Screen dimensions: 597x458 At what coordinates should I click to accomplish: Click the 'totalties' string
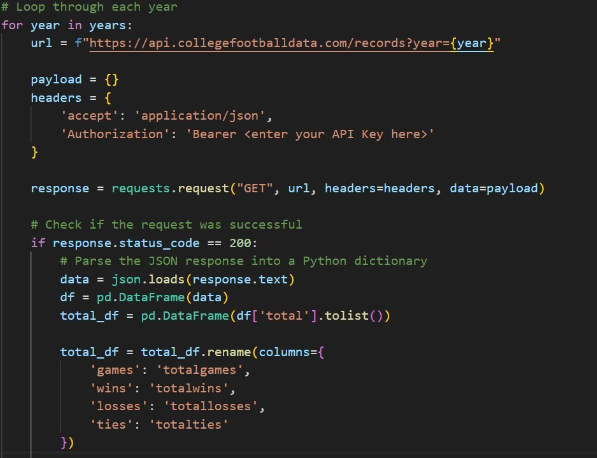188,424
